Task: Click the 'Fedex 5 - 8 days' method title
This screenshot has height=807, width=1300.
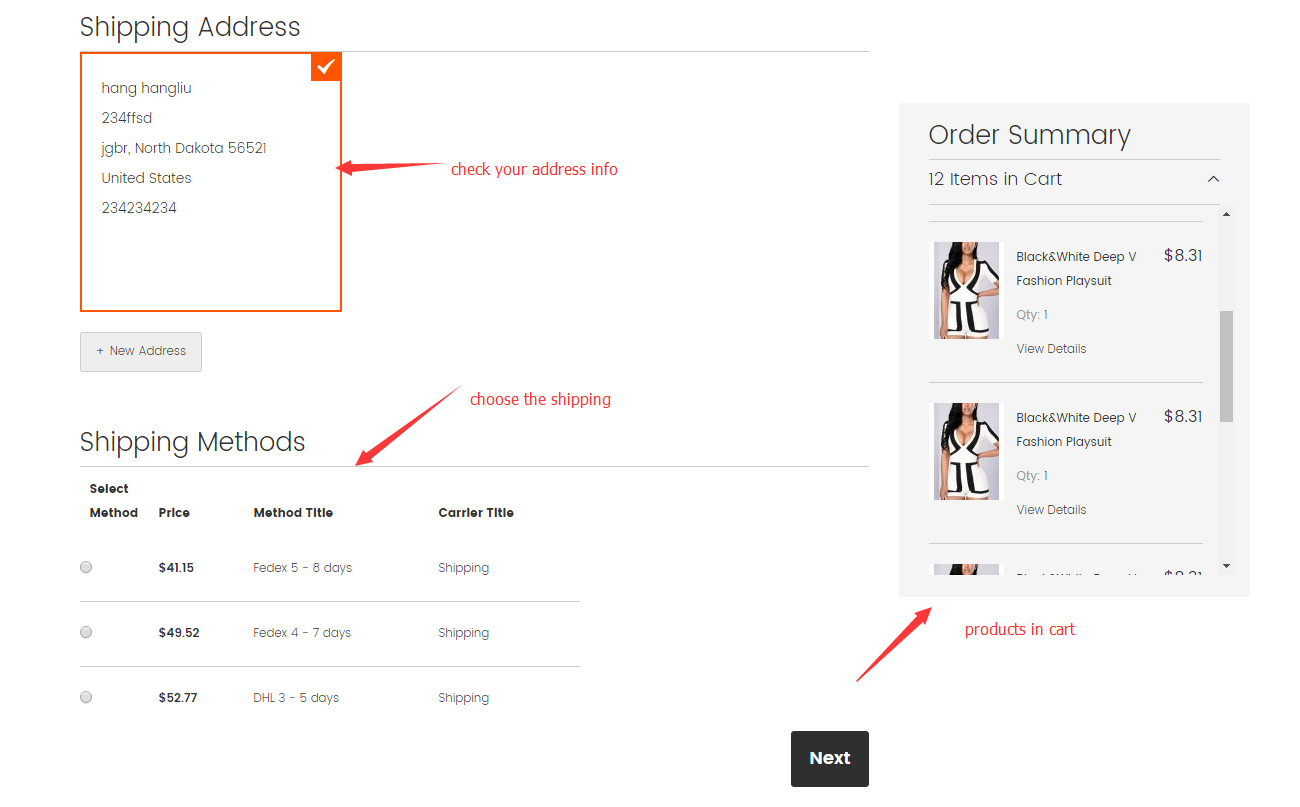Action: (303, 567)
